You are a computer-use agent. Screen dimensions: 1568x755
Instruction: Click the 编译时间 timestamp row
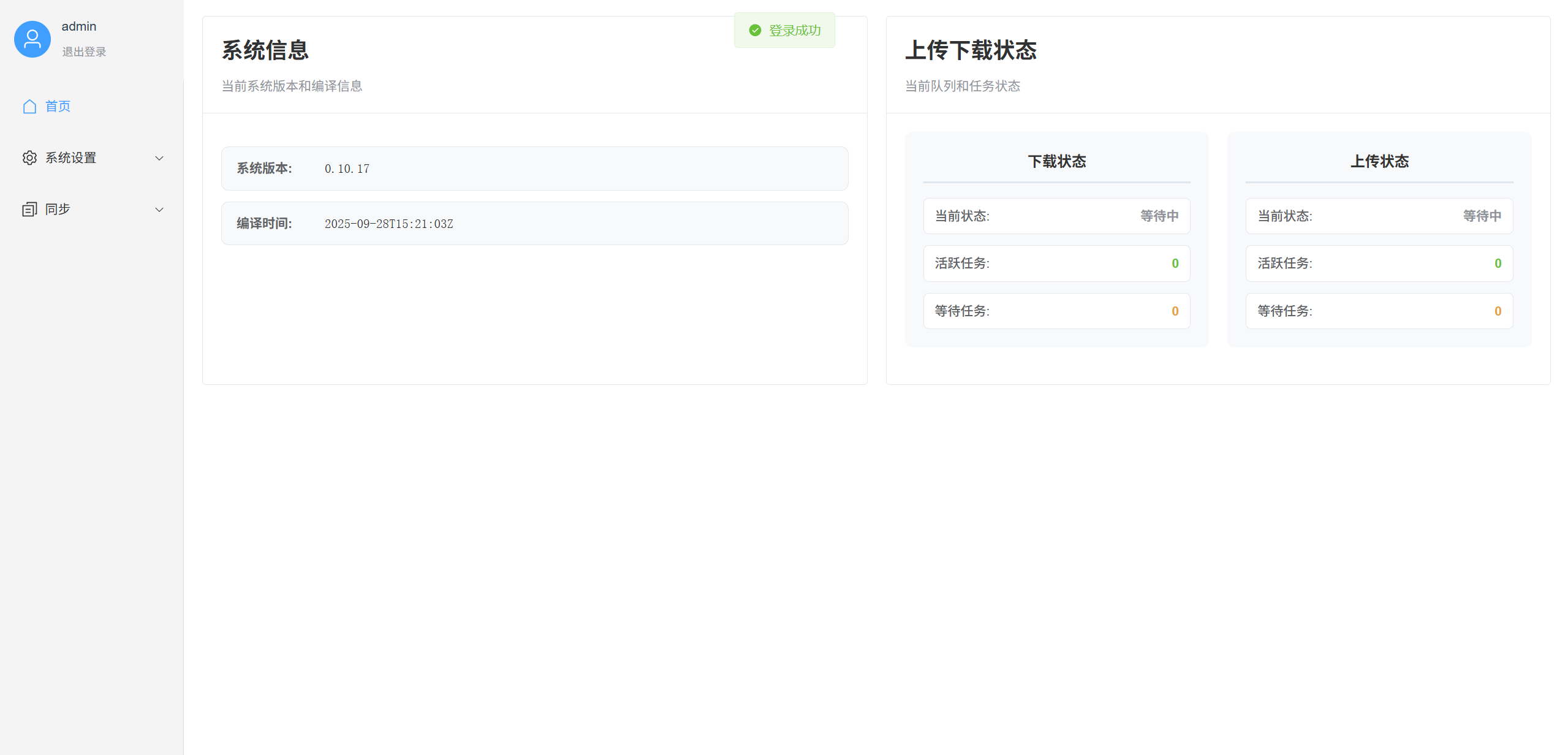tap(534, 224)
